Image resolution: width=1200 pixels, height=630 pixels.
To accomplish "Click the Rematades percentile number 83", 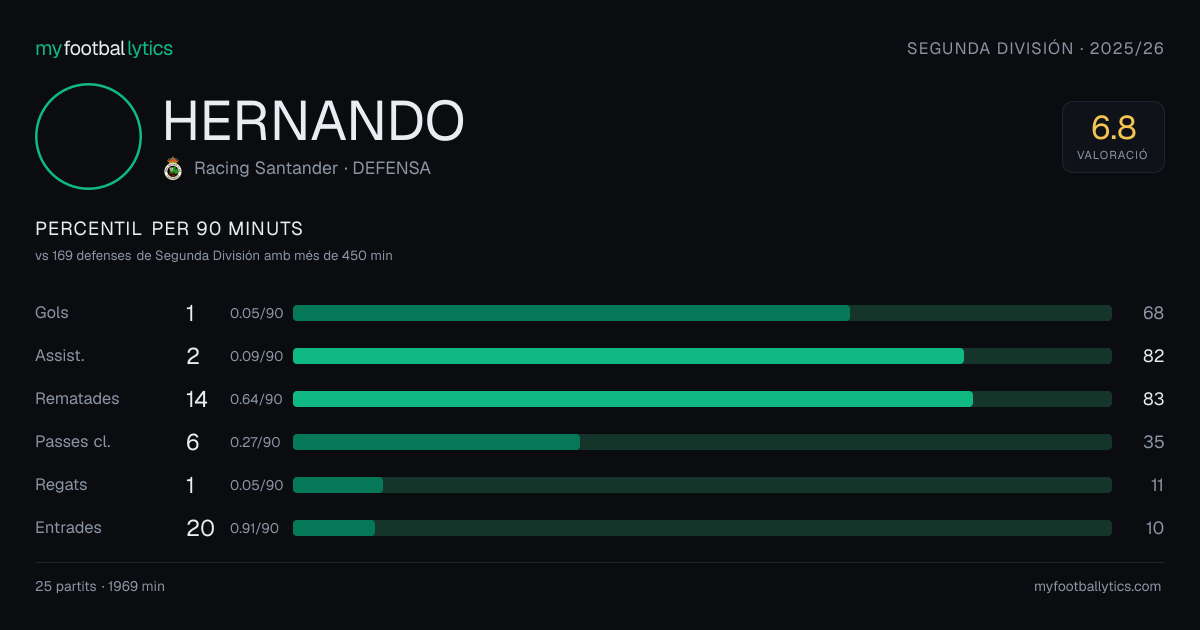I will pos(1153,399).
